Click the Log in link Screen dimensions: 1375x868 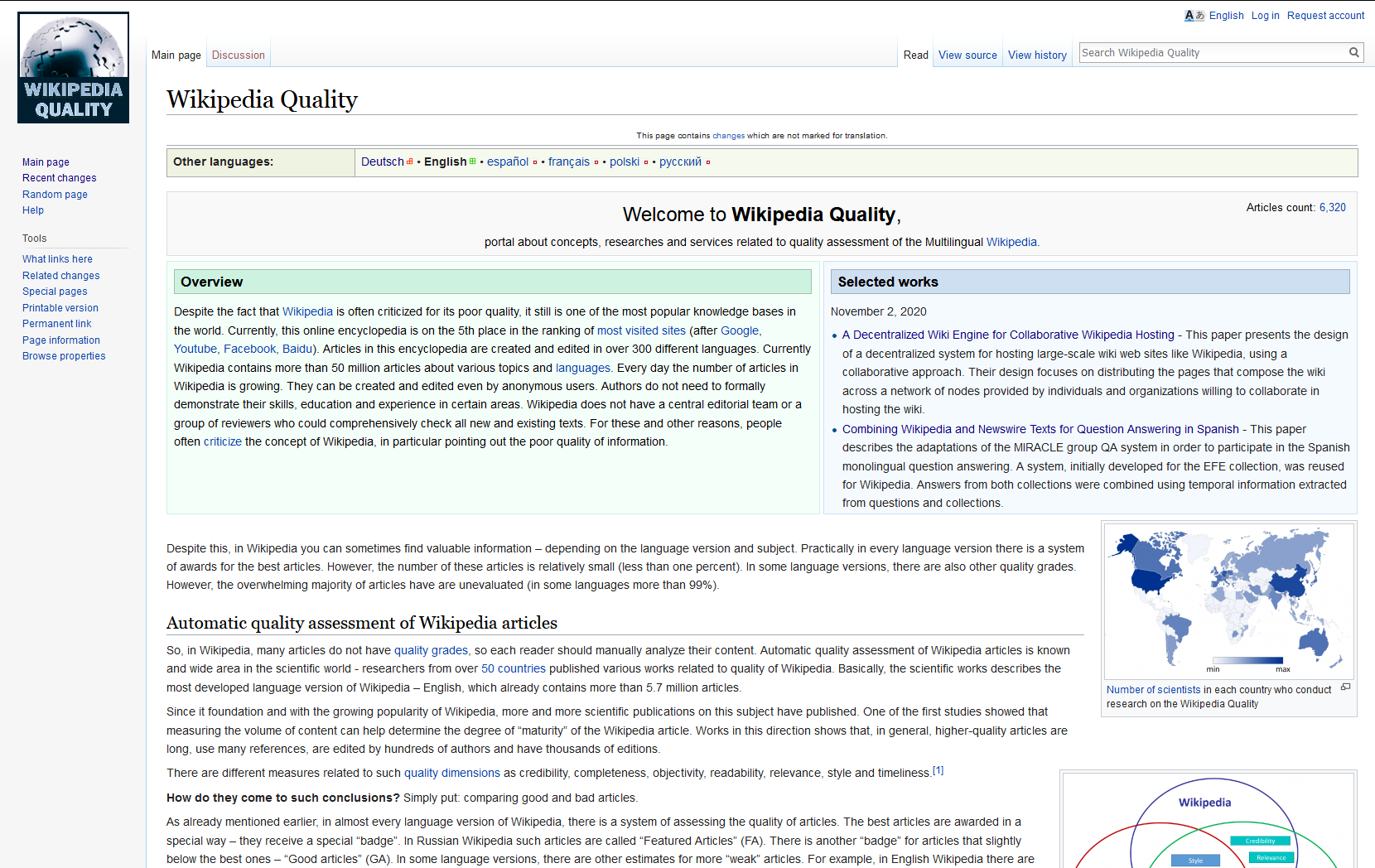point(1265,16)
